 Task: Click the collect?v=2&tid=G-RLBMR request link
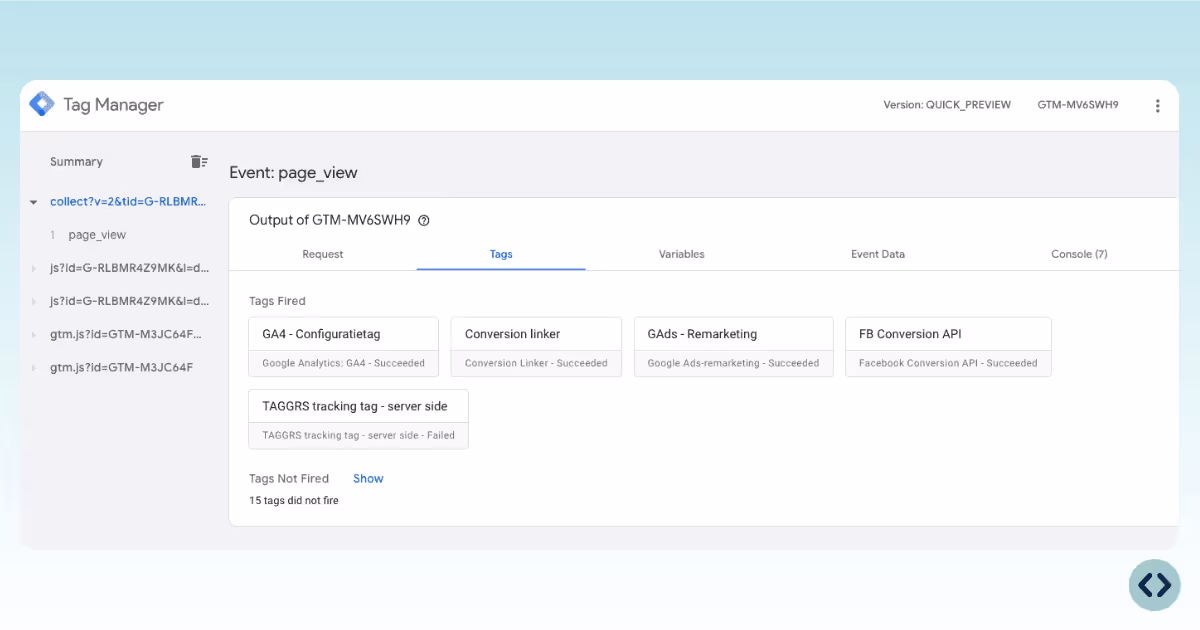(129, 202)
